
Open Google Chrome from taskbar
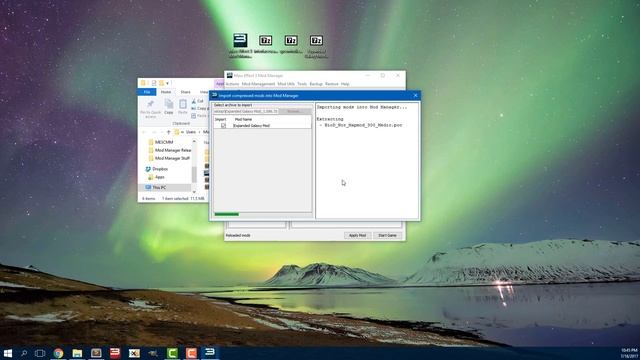58,353
